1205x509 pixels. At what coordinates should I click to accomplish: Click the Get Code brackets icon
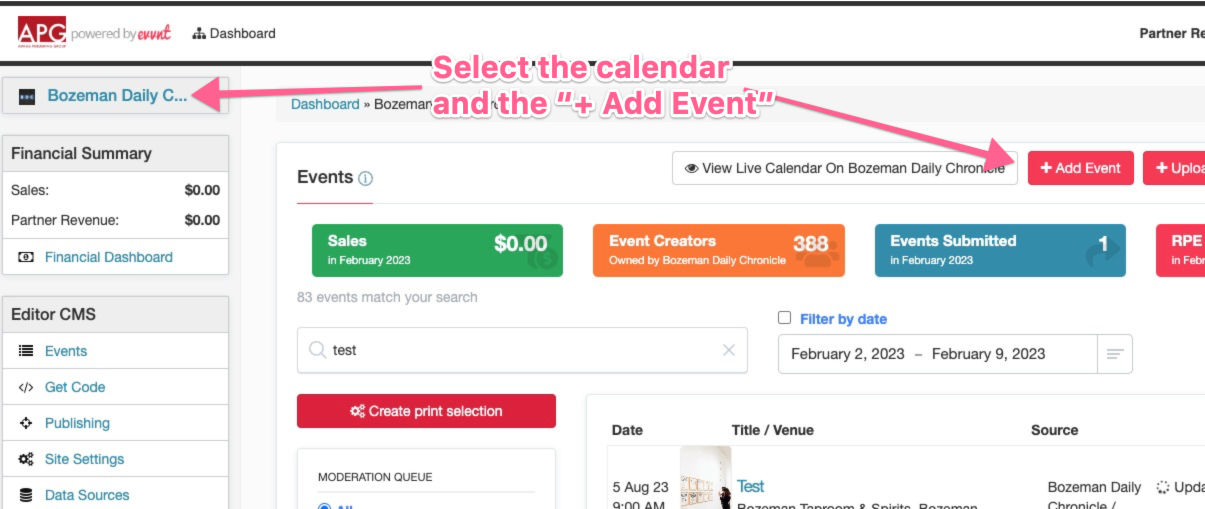pos(26,387)
